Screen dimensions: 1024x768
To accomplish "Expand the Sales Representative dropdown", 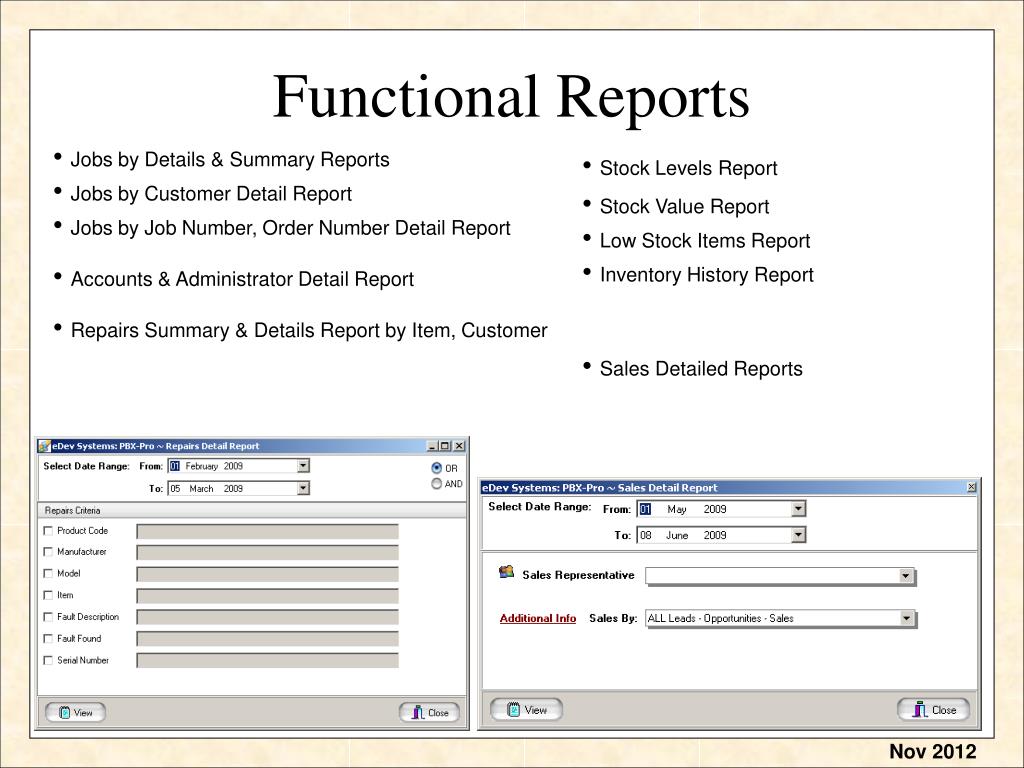I will (x=905, y=575).
